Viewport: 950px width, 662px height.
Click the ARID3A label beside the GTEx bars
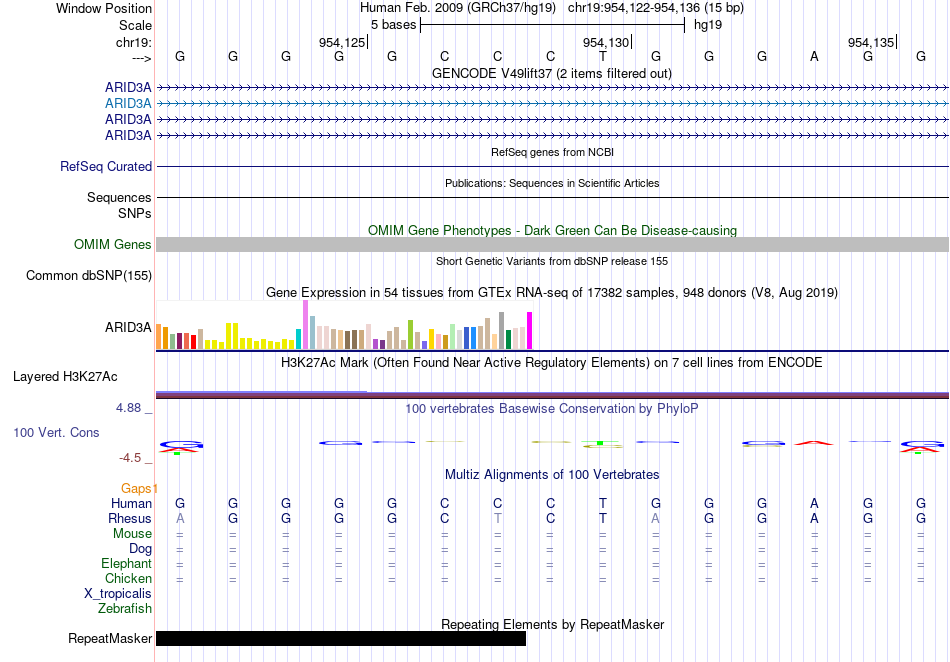[x=128, y=327]
